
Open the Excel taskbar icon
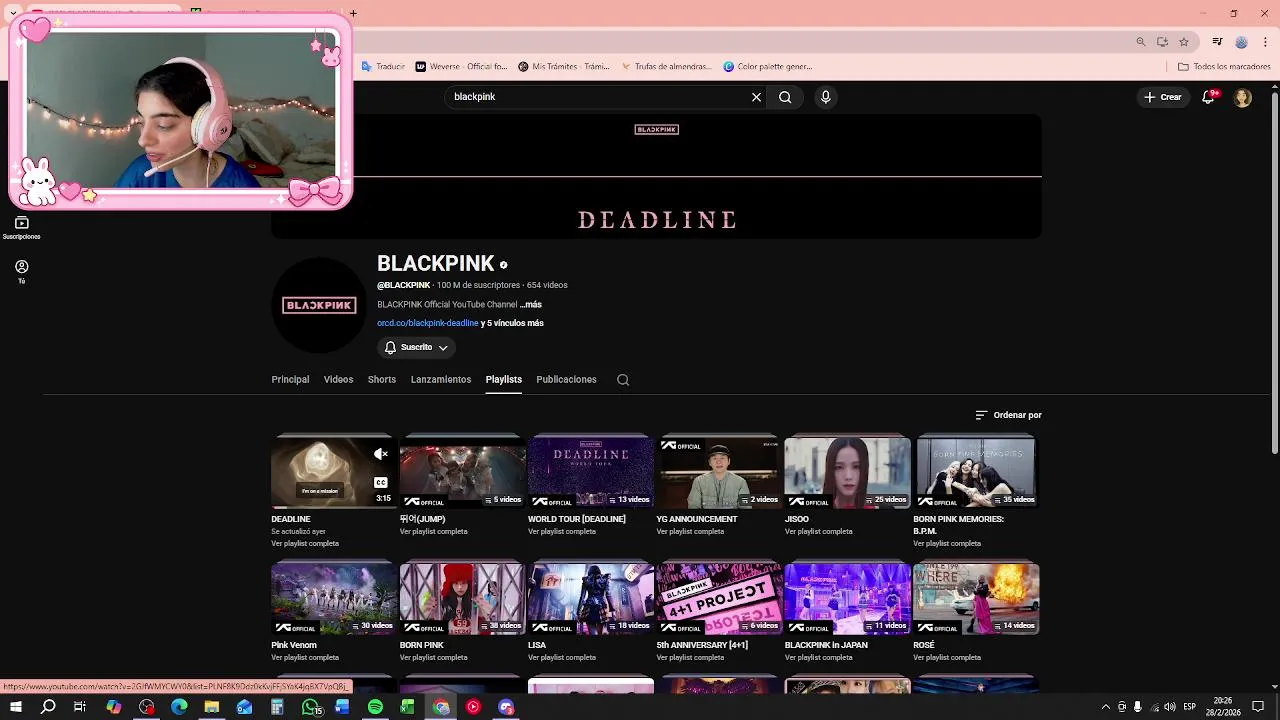pyautogui.click(x=408, y=707)
